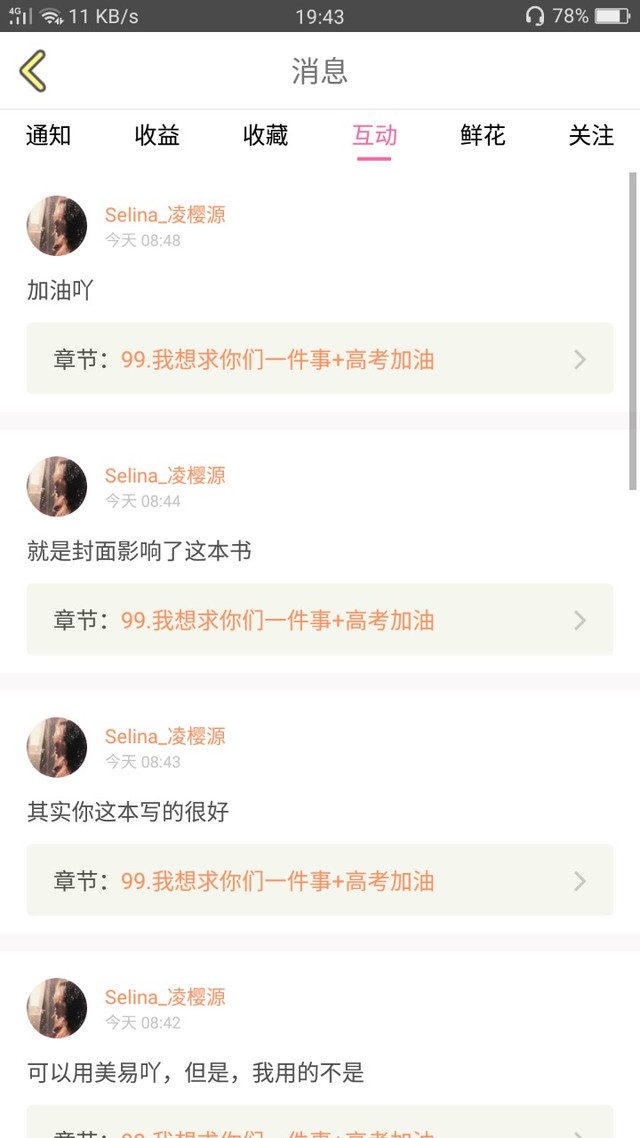Select the 鲜花 tab

point(483,136)
